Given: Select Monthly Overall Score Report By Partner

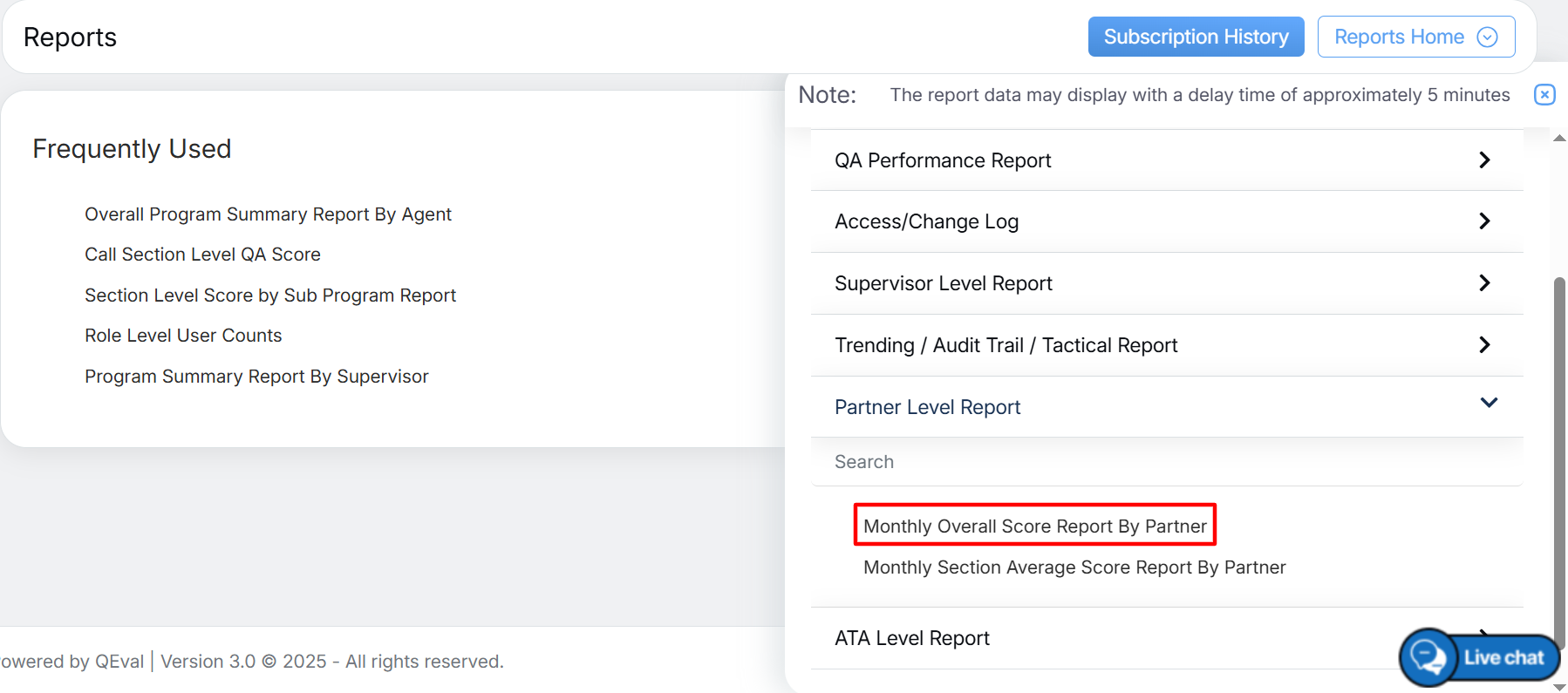Looking at the screenshot, I should (1034, 526).
